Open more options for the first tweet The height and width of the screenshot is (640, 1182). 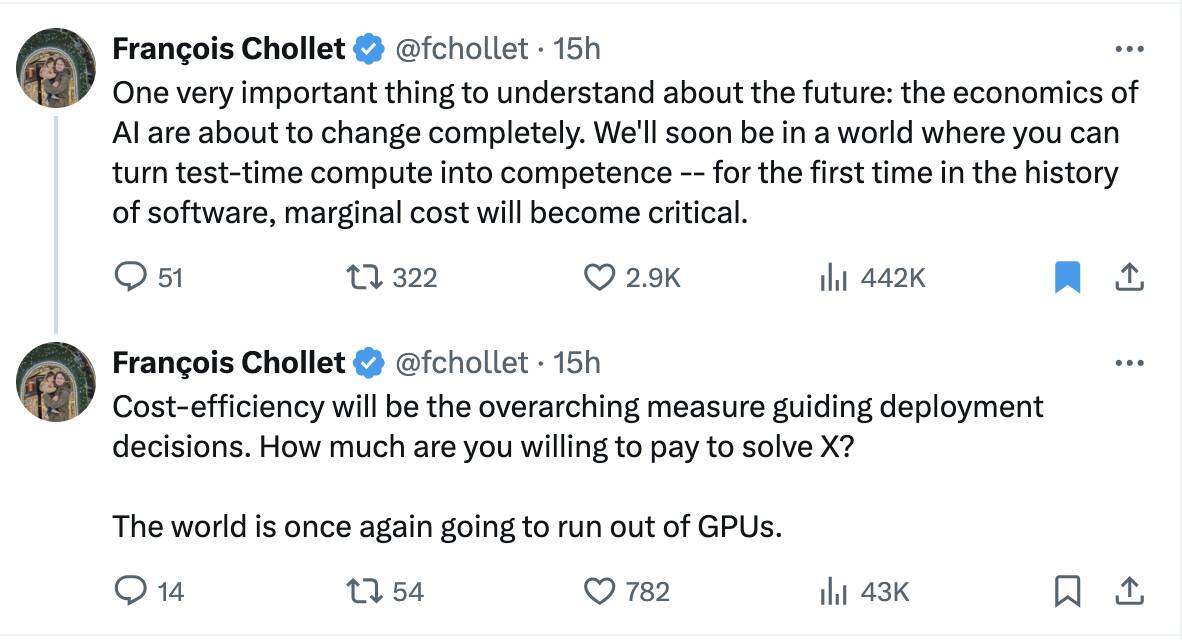point(1128,49)
